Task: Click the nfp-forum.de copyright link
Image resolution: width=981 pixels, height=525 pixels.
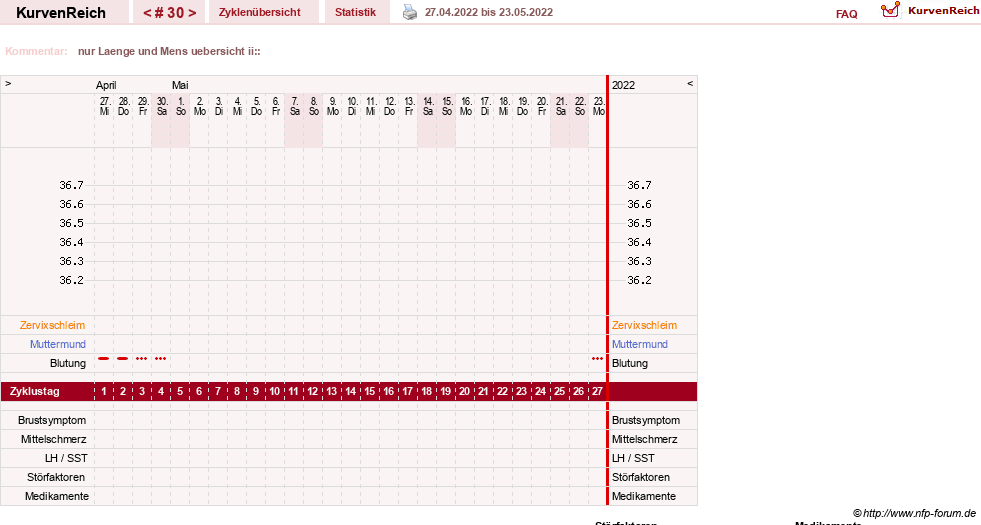Action: click(x=914, y=513)
